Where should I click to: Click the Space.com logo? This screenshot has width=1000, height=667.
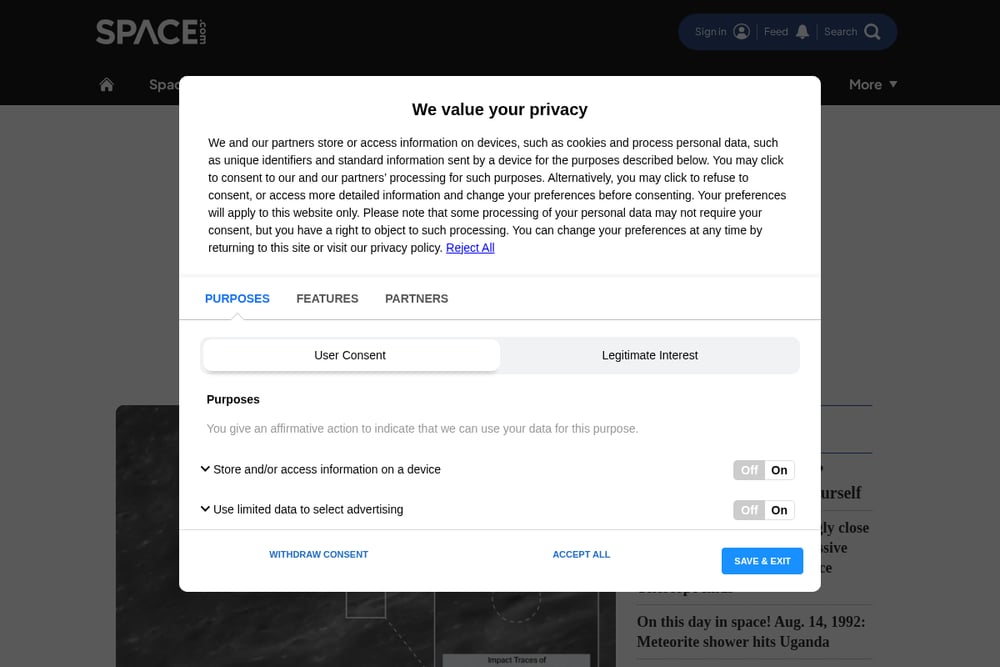(x=151, y=32)
